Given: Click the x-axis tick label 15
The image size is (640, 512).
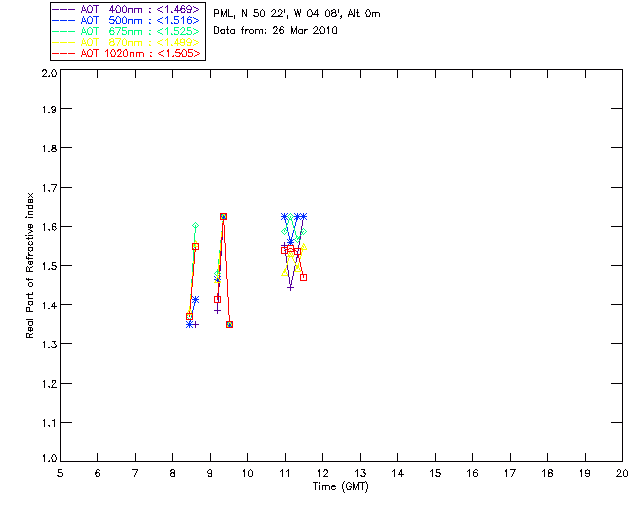Looking at the screenshot, I should tap(435, 473).
